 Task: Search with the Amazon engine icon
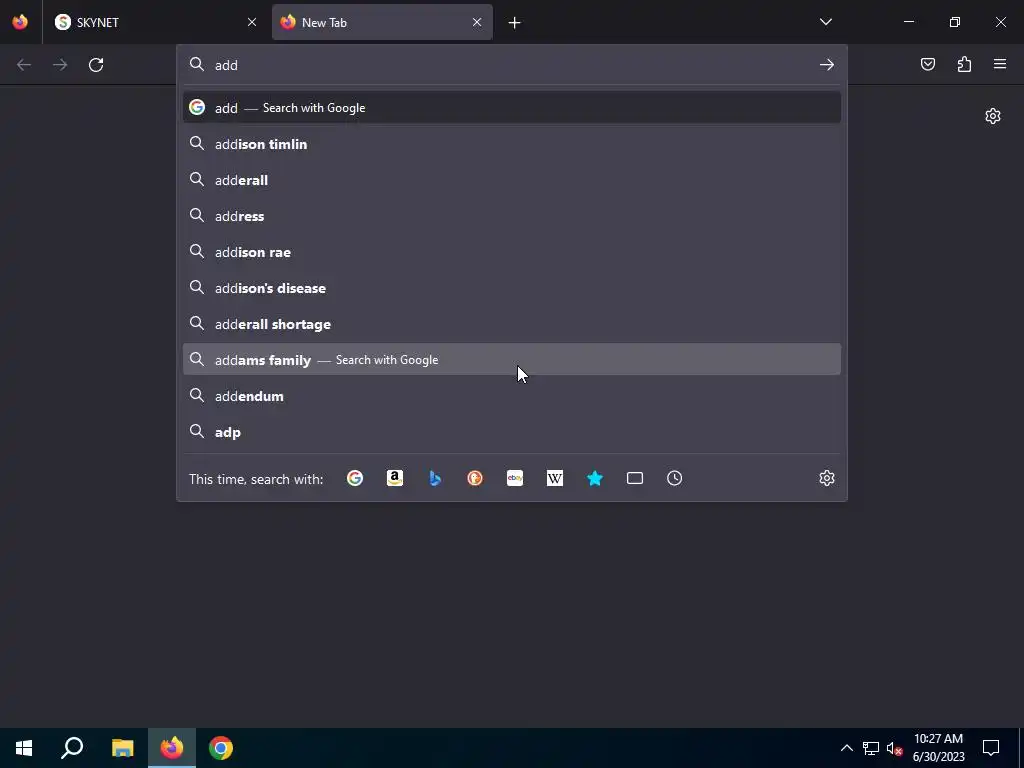click(394, 478)
